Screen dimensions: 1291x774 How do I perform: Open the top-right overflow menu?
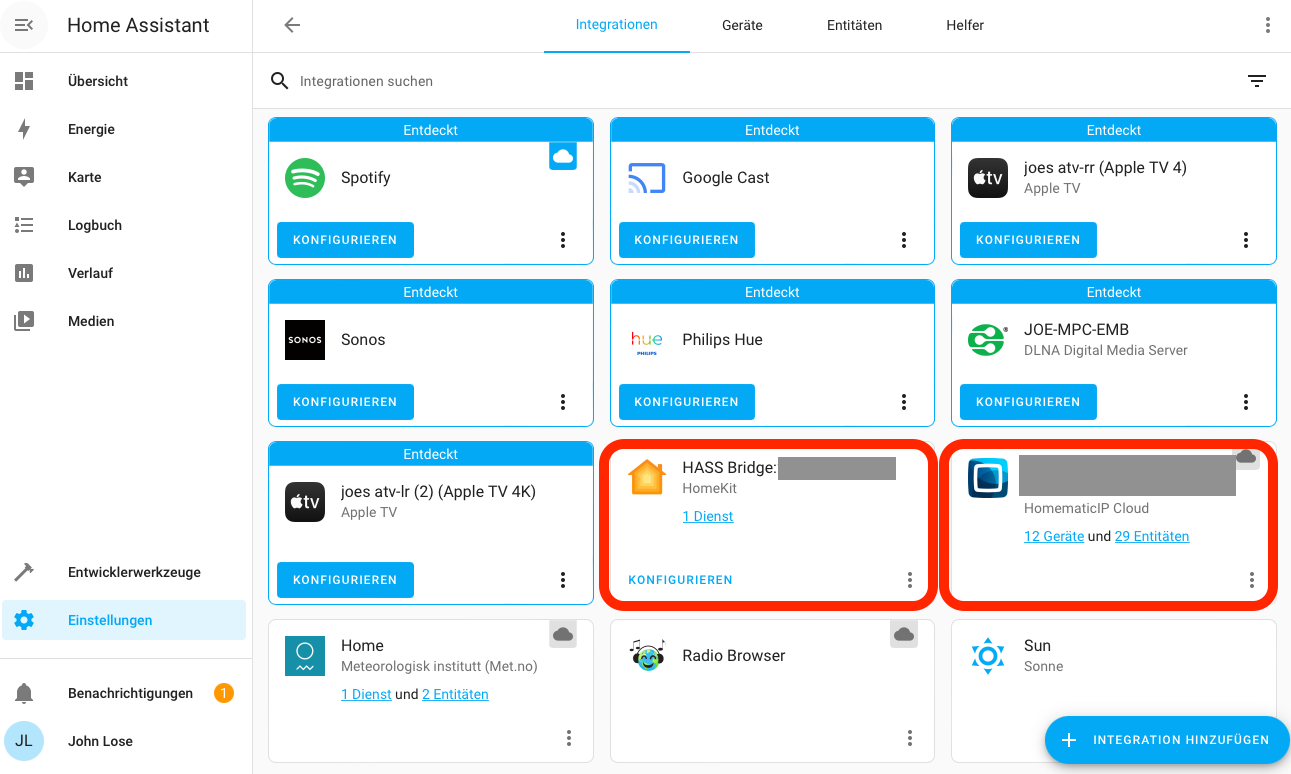pyautogui.click(x=1268, y=25)
